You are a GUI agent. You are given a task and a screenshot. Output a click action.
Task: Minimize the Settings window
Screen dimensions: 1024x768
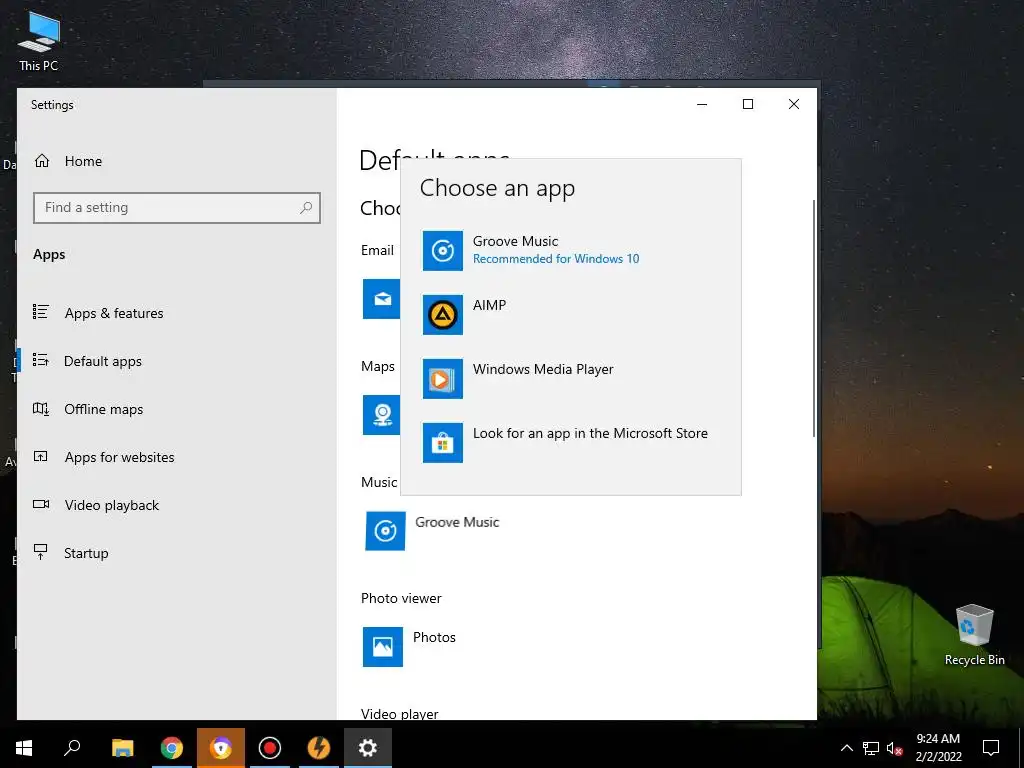702,104
